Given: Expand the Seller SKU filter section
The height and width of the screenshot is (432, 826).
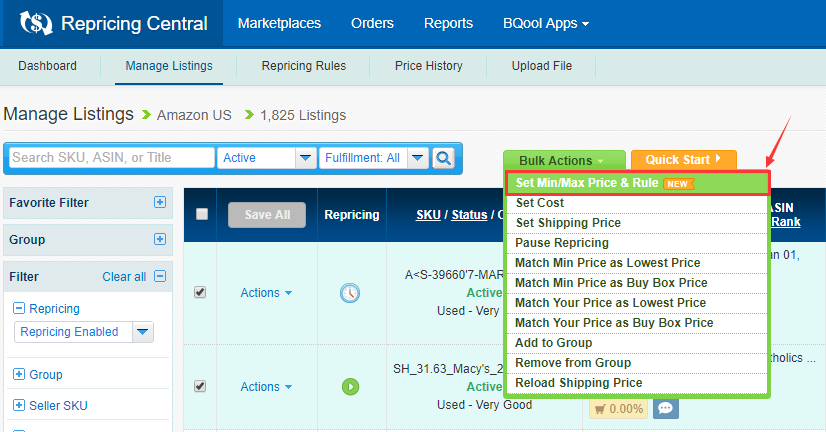Looking at the screenshot, I should pyautogui.click(x=19, y=405).
